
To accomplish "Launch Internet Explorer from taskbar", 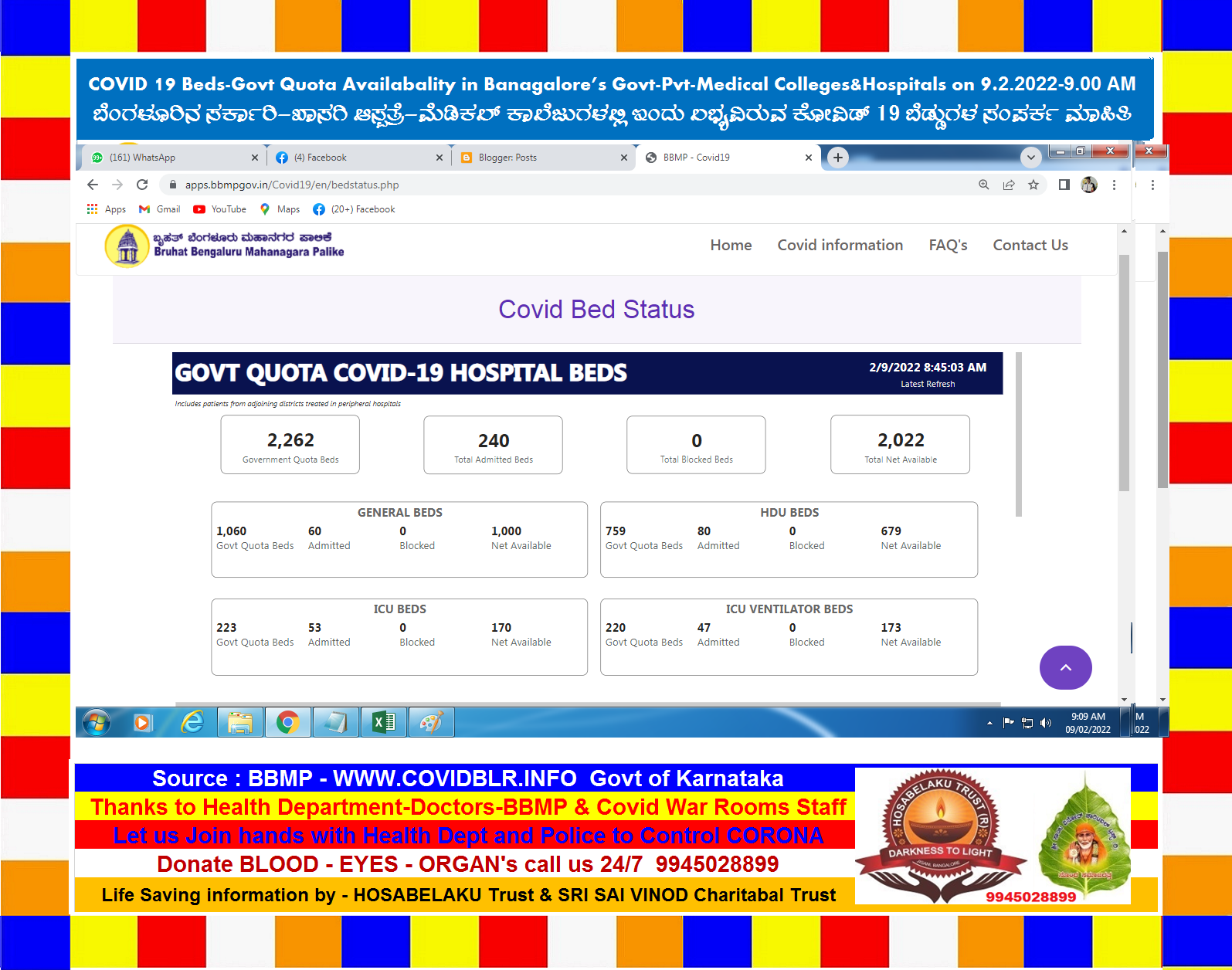I will pos(192,723).
